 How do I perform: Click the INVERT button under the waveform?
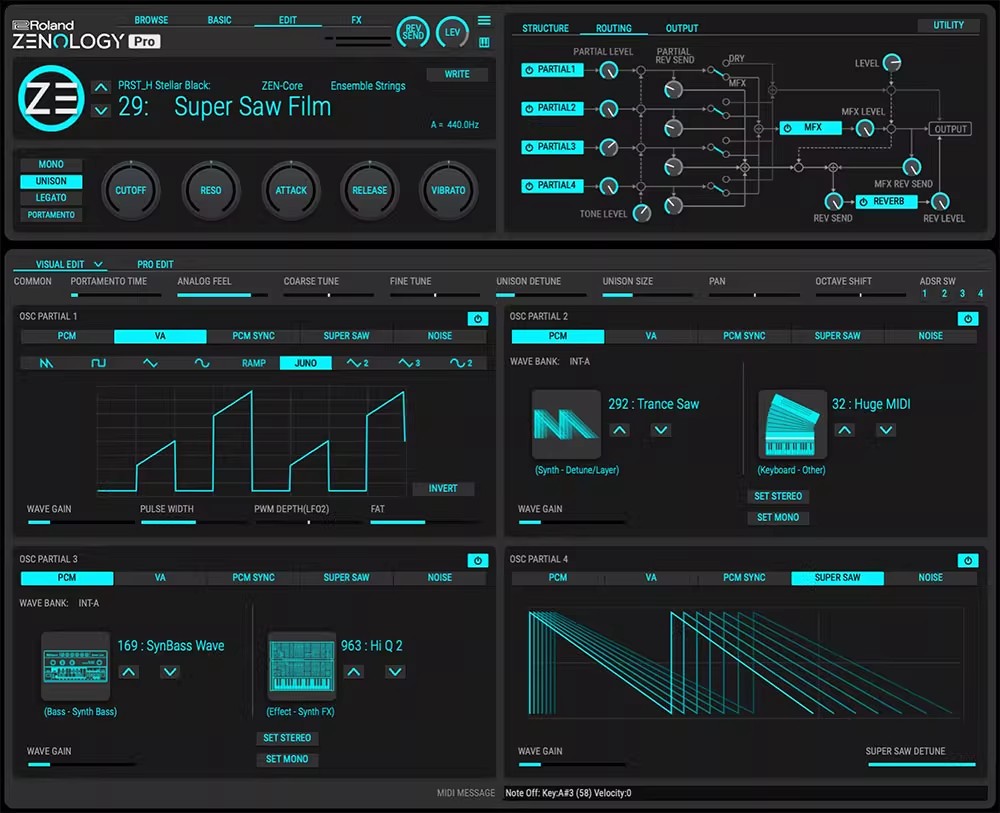pyautogui.click(x=443, y=488)
